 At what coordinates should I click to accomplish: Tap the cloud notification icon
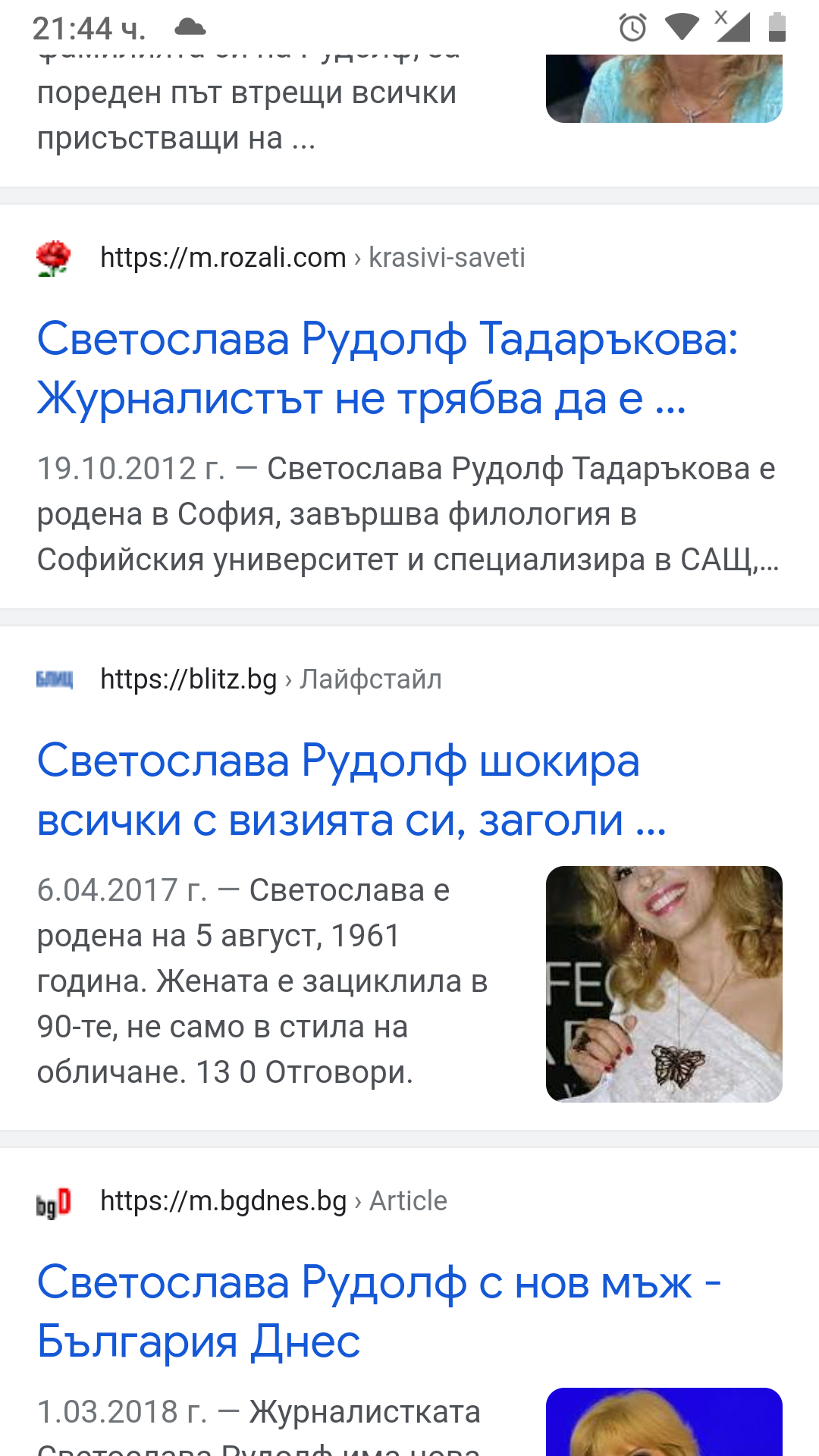(x=190, y=28)
